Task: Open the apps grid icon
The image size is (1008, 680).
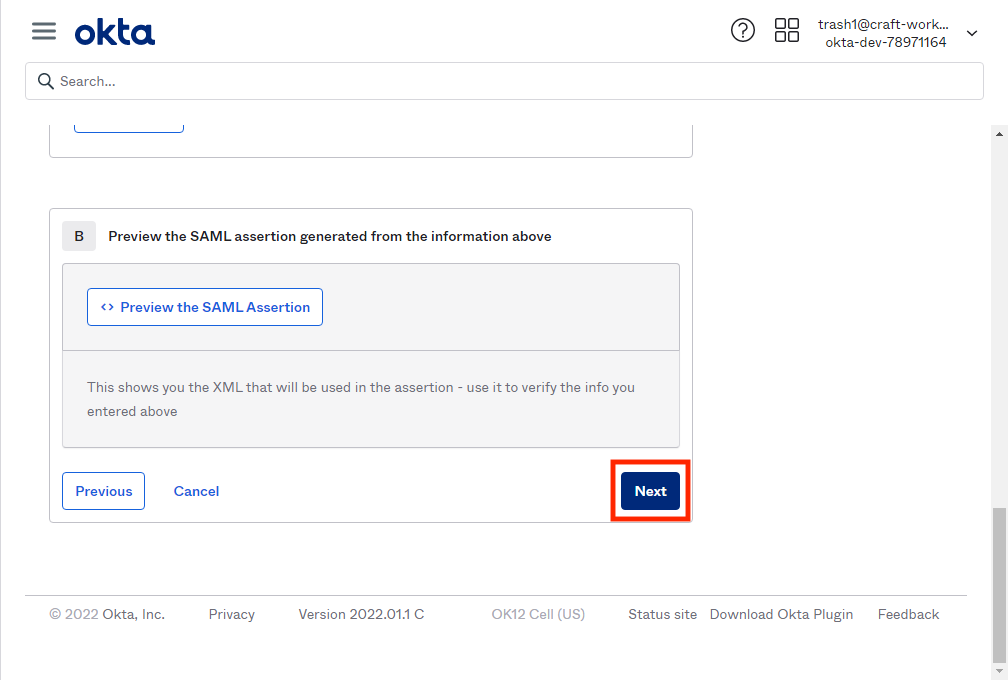Action: pyautogui.click(x=786, y=30)
